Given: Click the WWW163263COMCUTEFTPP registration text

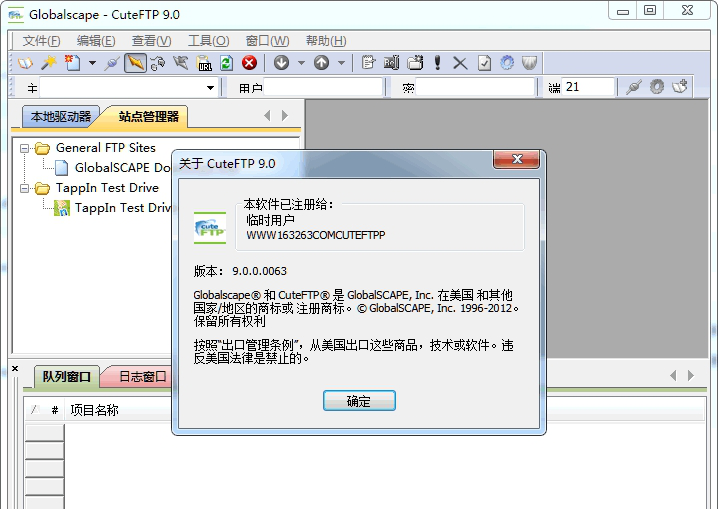Looking at the screenshot, I should point(315,235).
